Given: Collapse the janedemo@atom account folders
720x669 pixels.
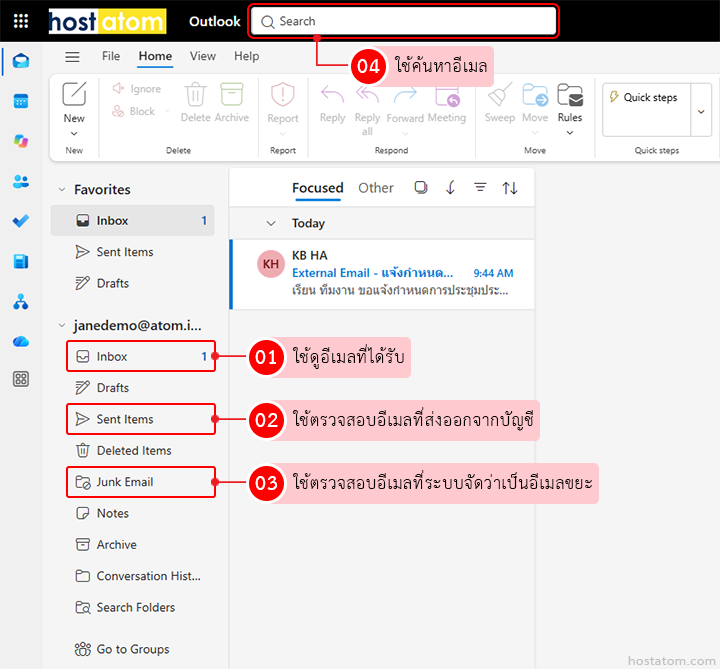Looking at the screenshot, I should pos(62,326).
